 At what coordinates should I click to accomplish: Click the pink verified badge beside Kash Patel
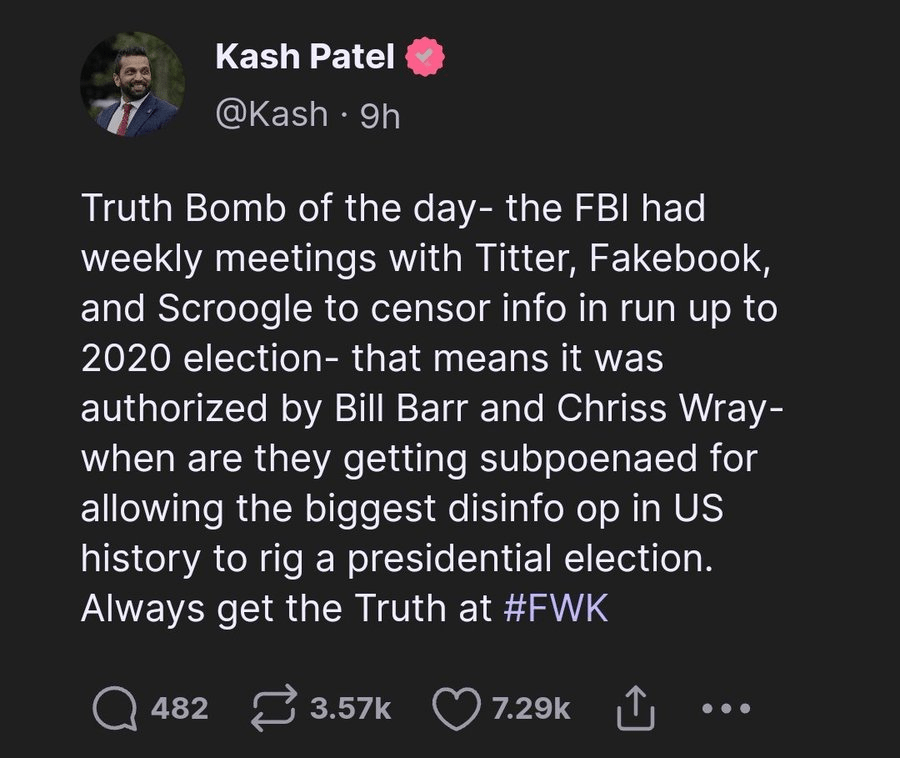point(422,59)
